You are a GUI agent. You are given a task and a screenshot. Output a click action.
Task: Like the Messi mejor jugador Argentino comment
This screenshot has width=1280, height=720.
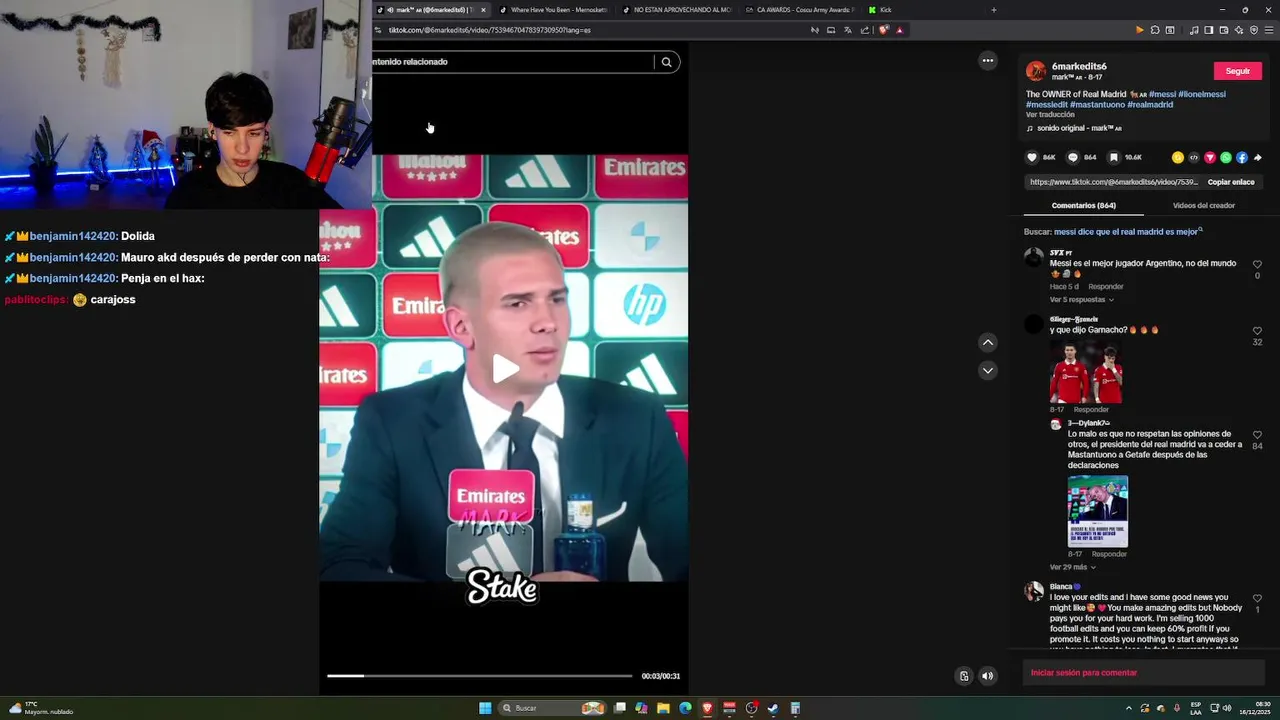(x=1257, y=265)
